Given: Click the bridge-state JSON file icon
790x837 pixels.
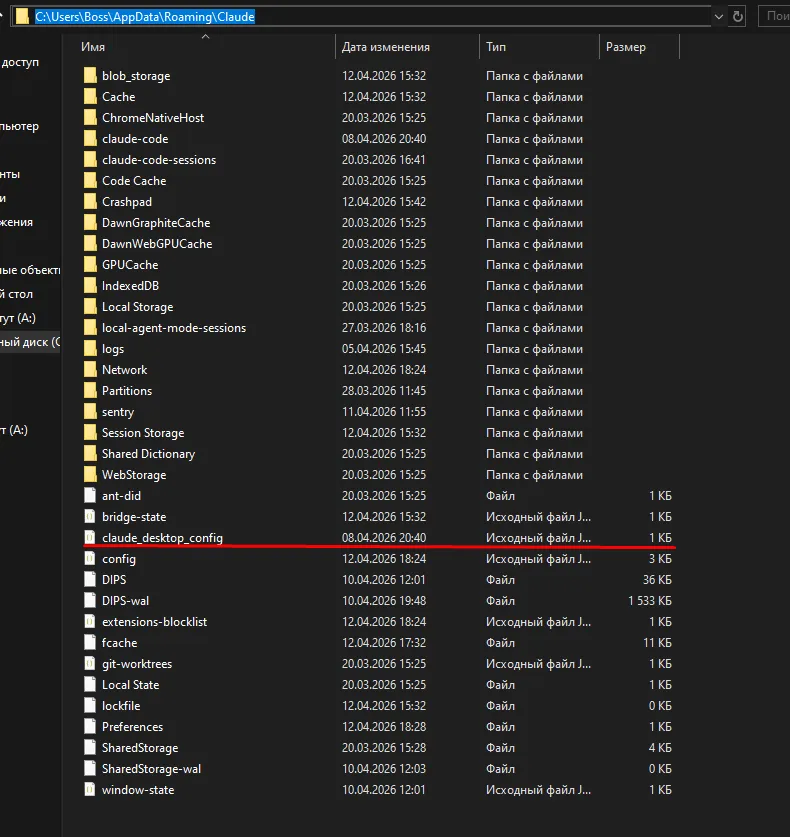Looking at the screenshot, I should coord(90,517).
